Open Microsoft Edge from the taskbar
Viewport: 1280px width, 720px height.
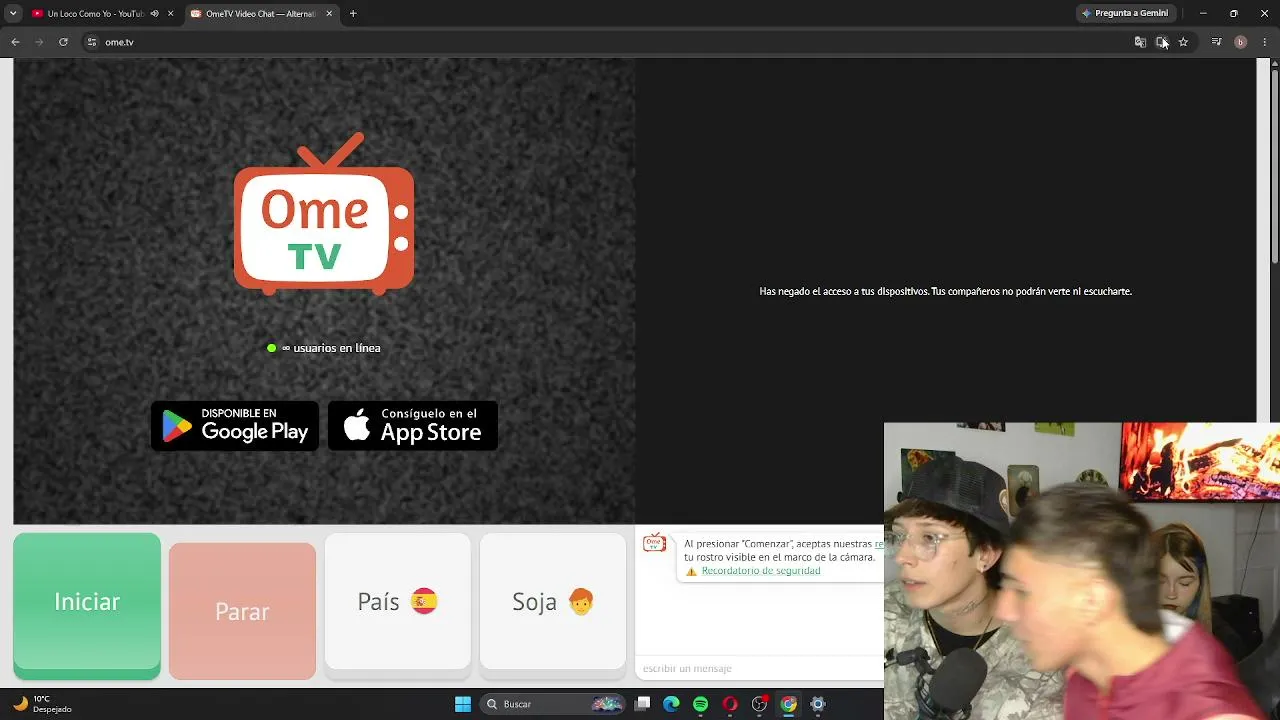(671, 704)
